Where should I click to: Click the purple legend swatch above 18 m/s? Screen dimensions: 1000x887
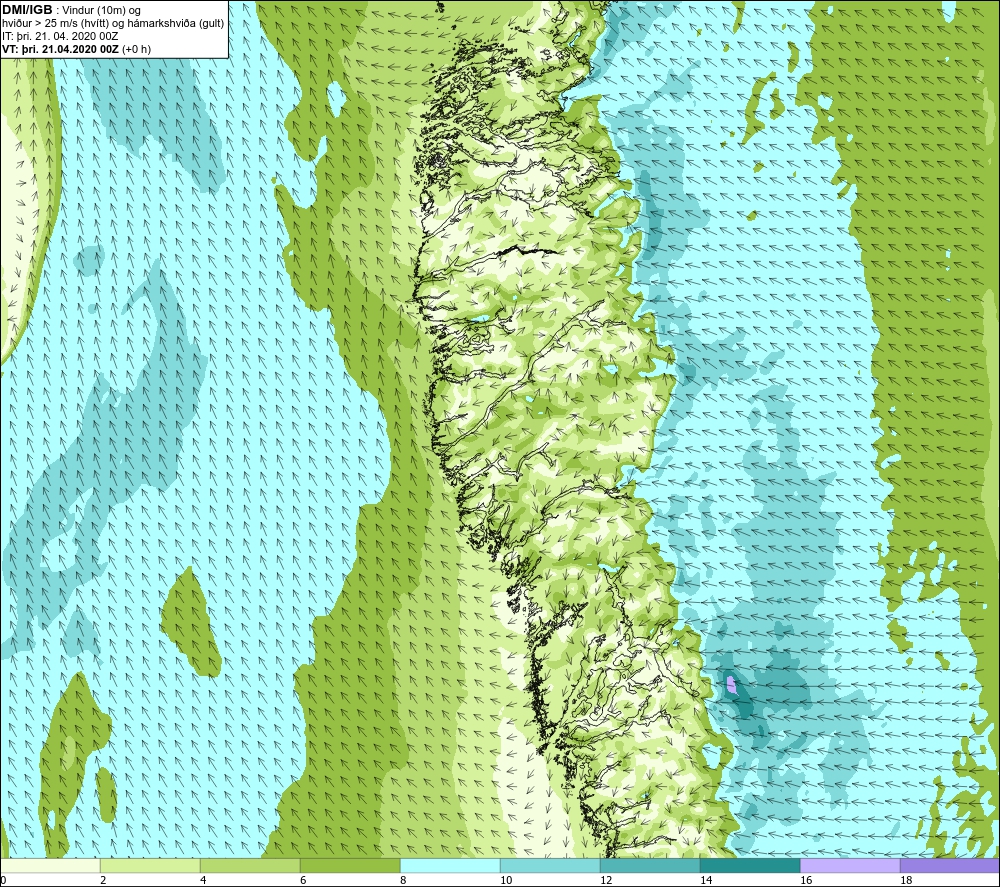[950, 865]
